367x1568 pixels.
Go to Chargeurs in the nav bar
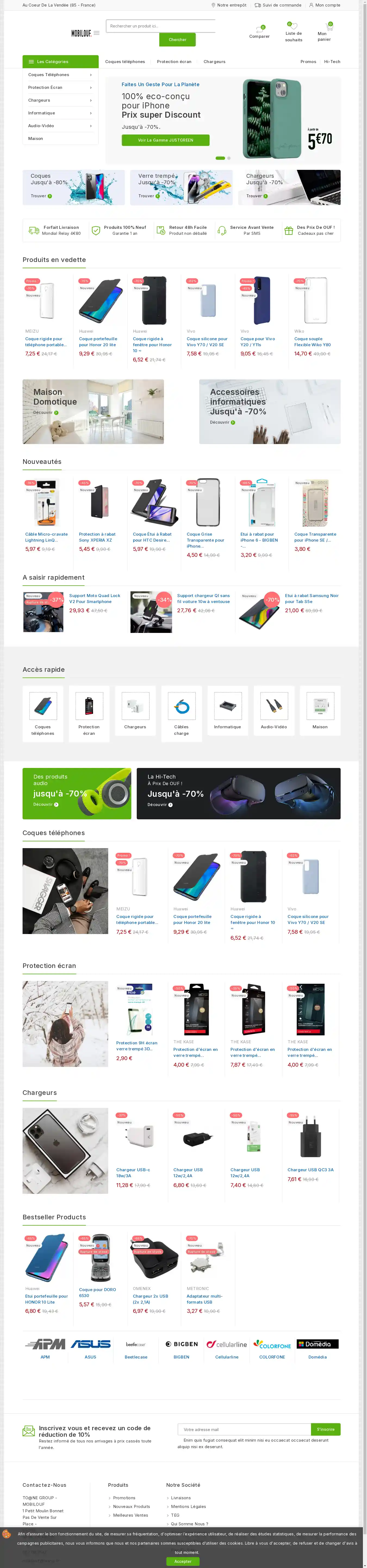pyautogui.click(x=214, y=61)
